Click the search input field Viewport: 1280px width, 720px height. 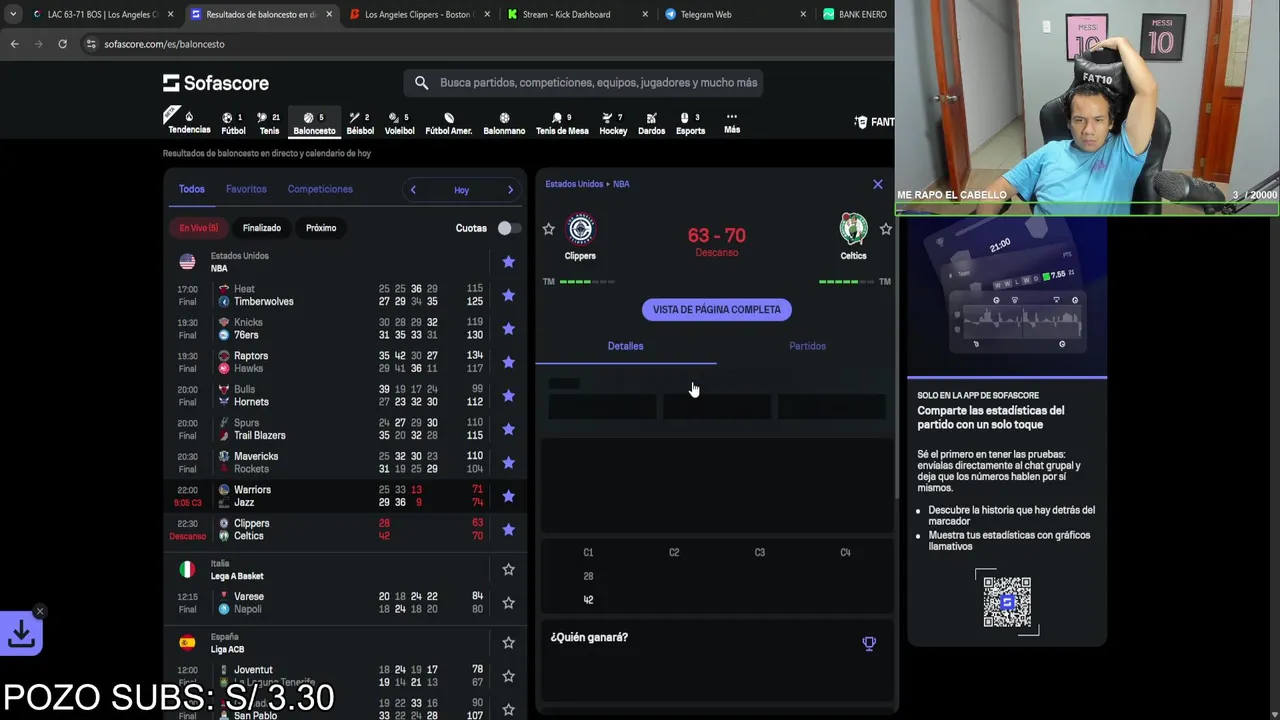[584, 83]
